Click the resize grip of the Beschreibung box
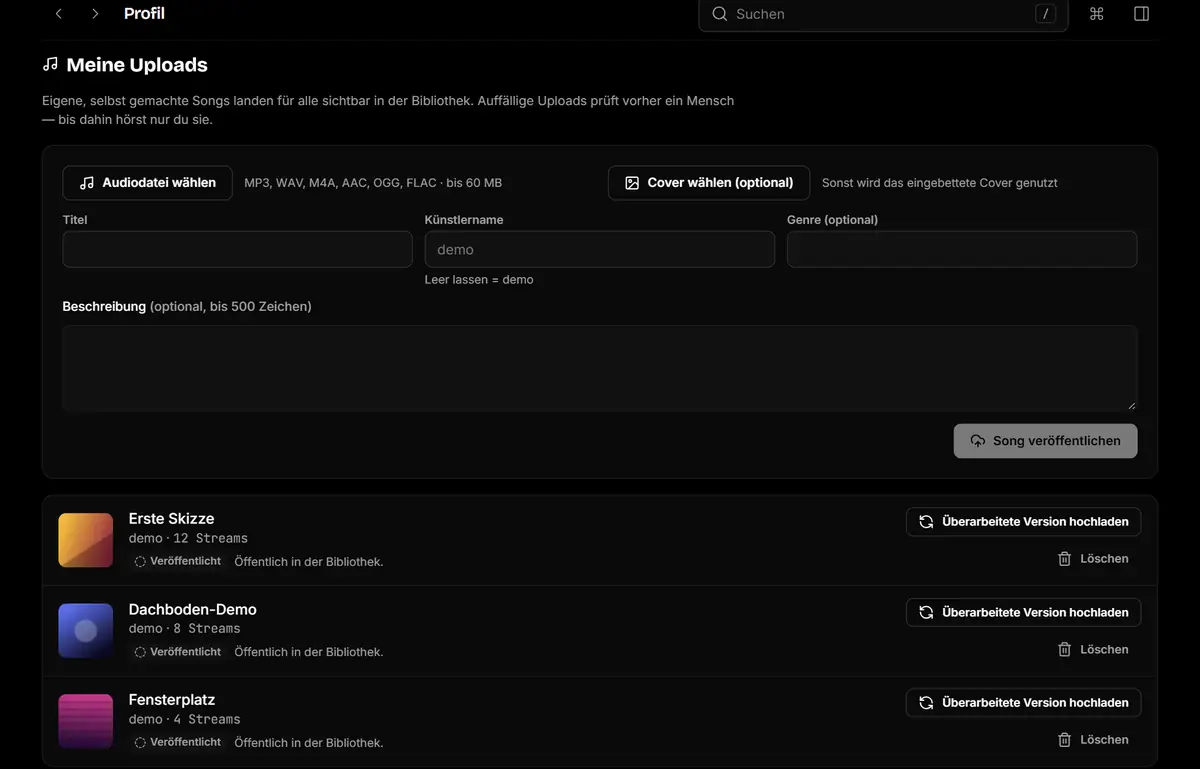Viewport: 1200px width, 769px height. coord(1132,405)
